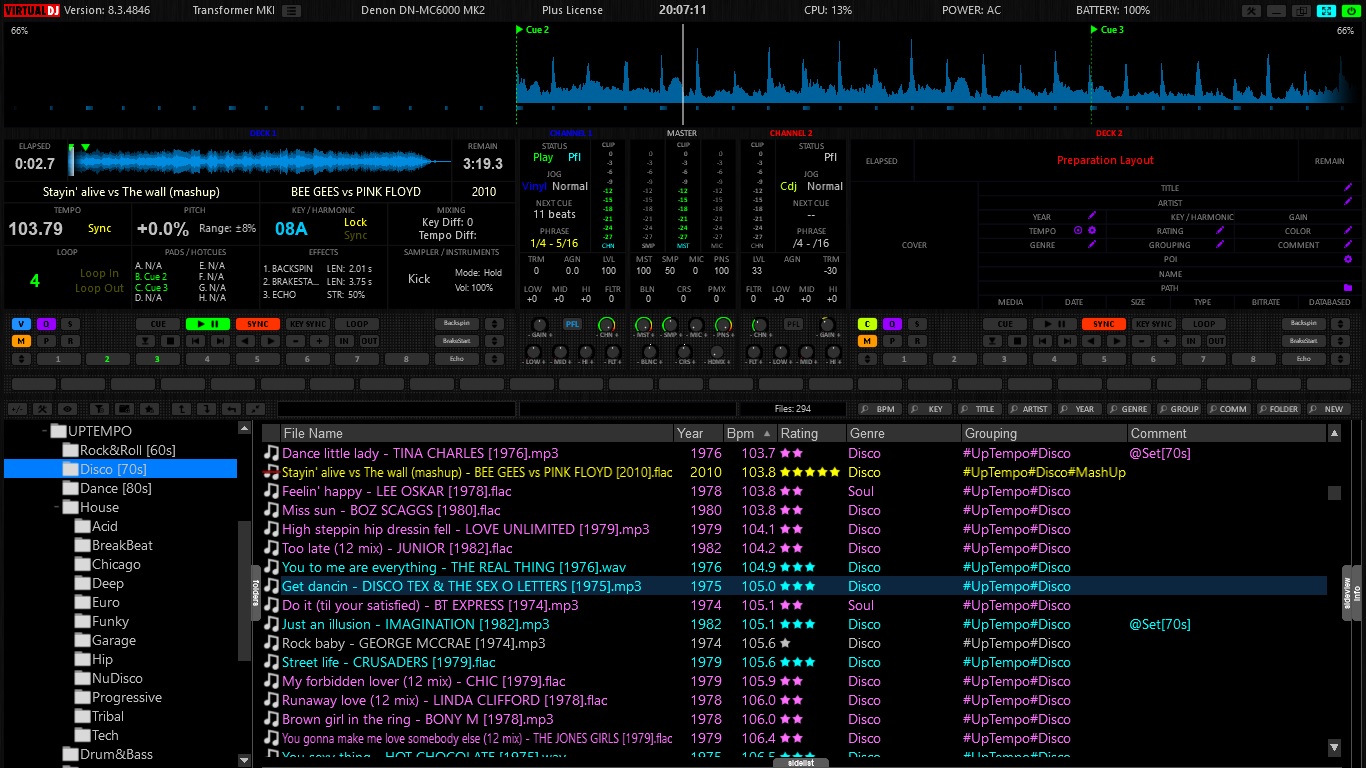The image size is (1366, 768).
Task: Click the play/pause button on deck 1
Action: 209,324
